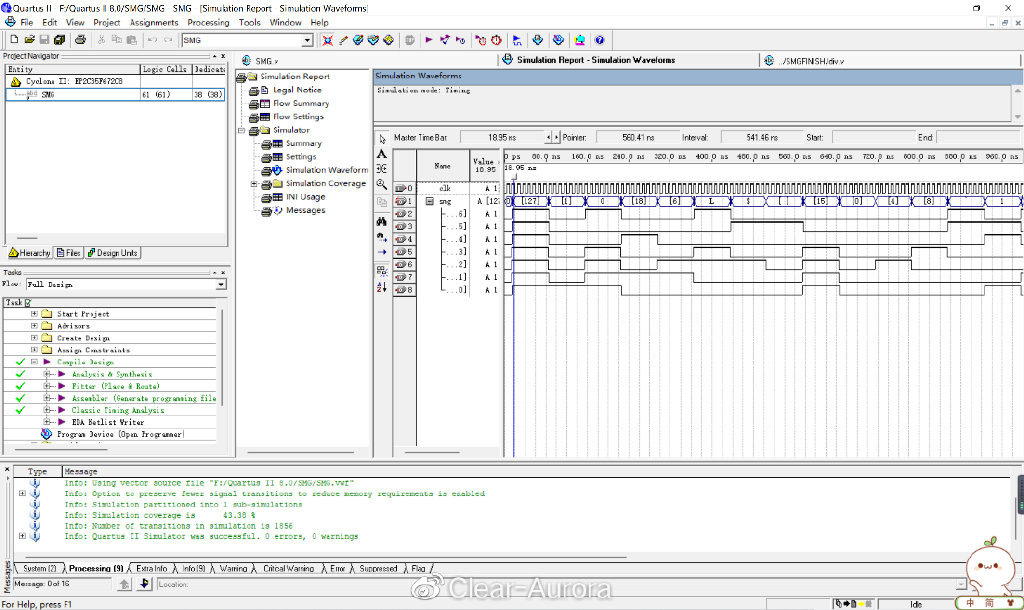1024x610 pixels.
Task: Click the Programmer icon next to Program Device
Action: pyautogui.click(x=46, y=434)
